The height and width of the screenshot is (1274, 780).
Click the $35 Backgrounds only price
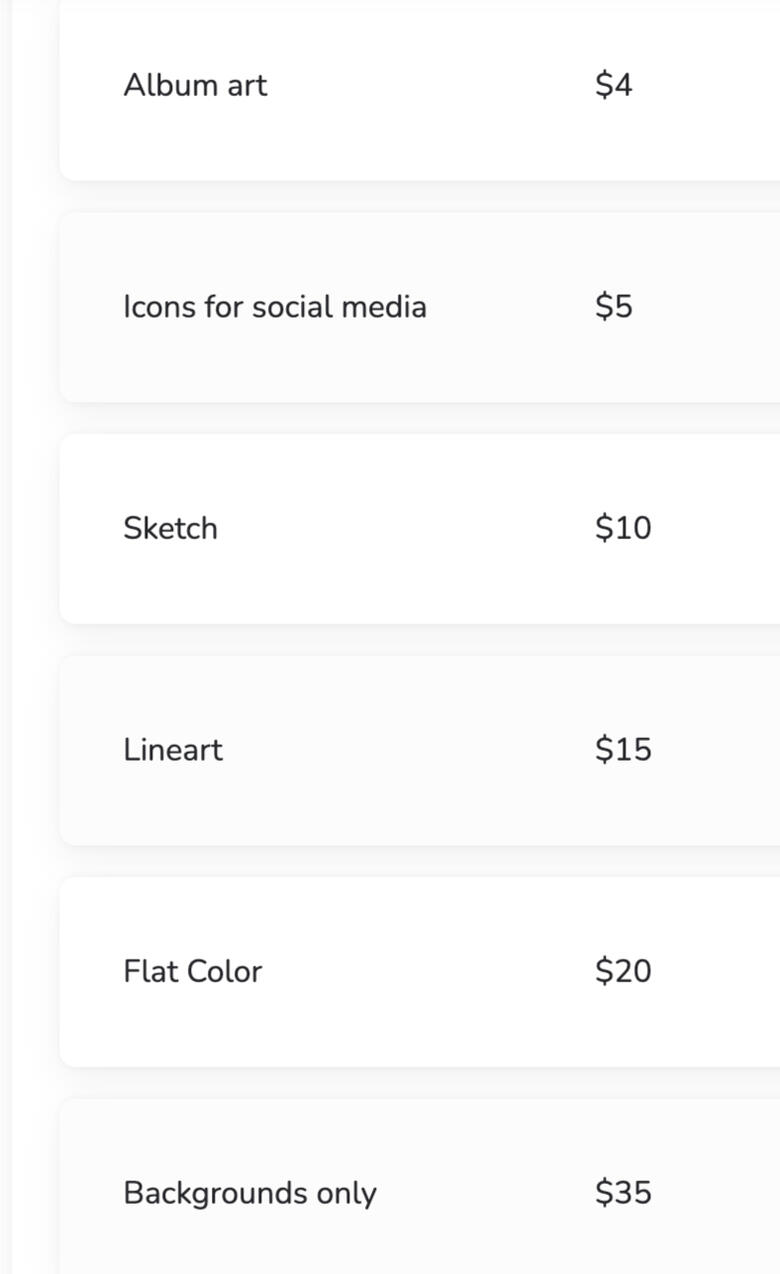coord(622,1193)
